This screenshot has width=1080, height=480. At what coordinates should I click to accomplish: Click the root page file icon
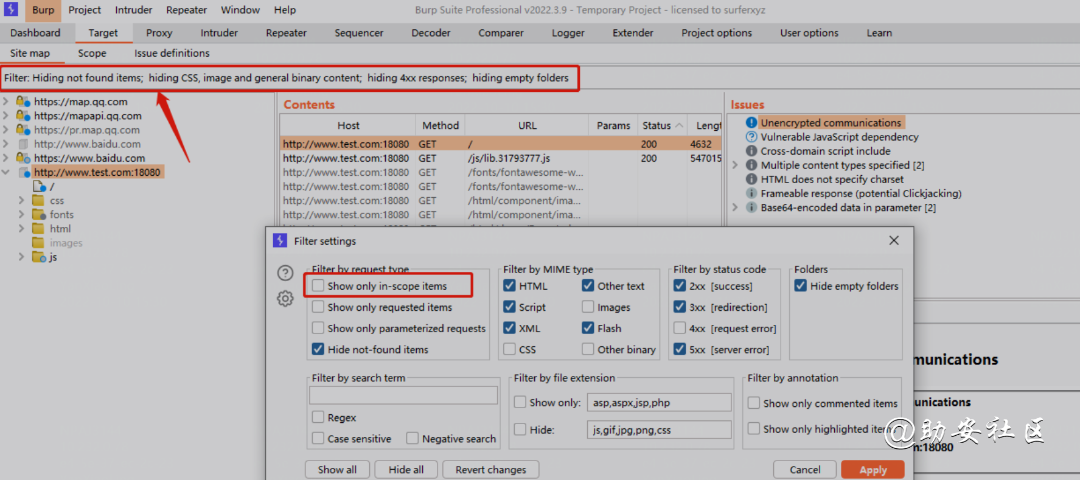39,186
